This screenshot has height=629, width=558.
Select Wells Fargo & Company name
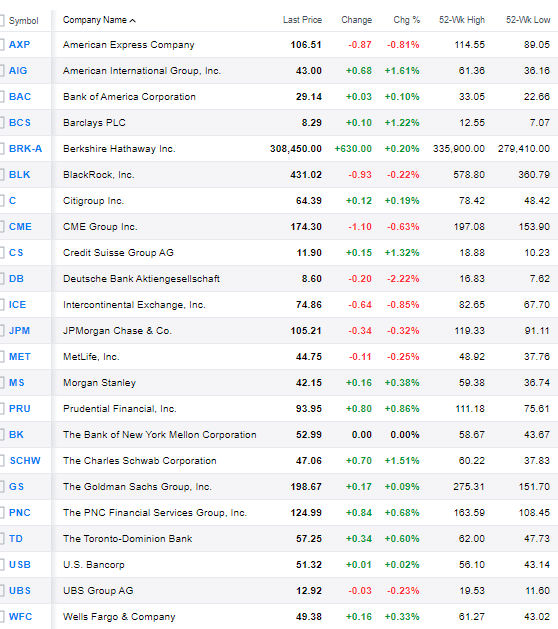click(119, 617)
